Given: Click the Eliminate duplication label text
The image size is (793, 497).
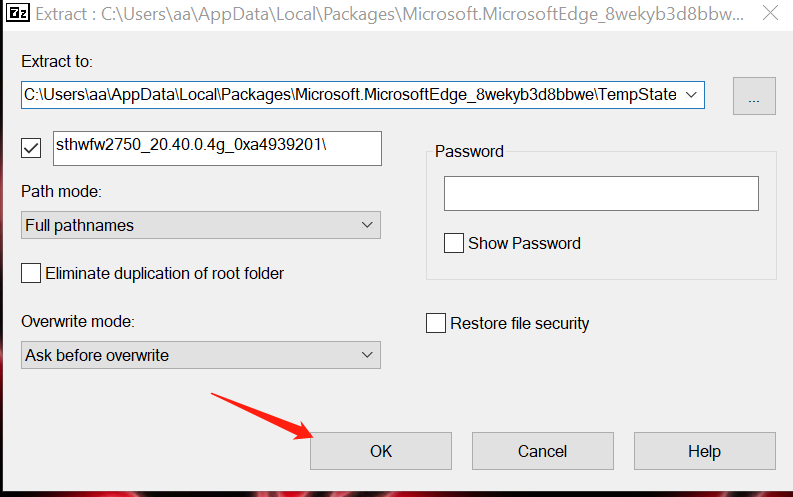Looking at the screenshot, I should pos(164,273).
